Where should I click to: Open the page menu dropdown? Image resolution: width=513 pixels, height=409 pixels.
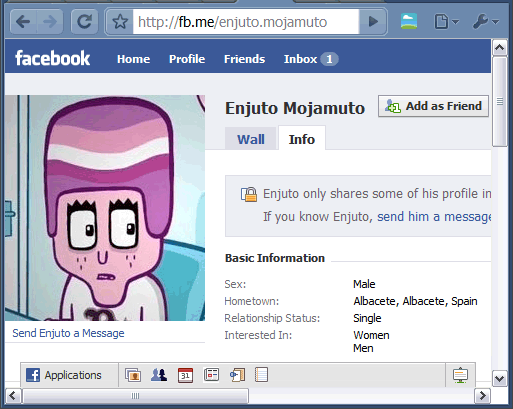point(447,22)
